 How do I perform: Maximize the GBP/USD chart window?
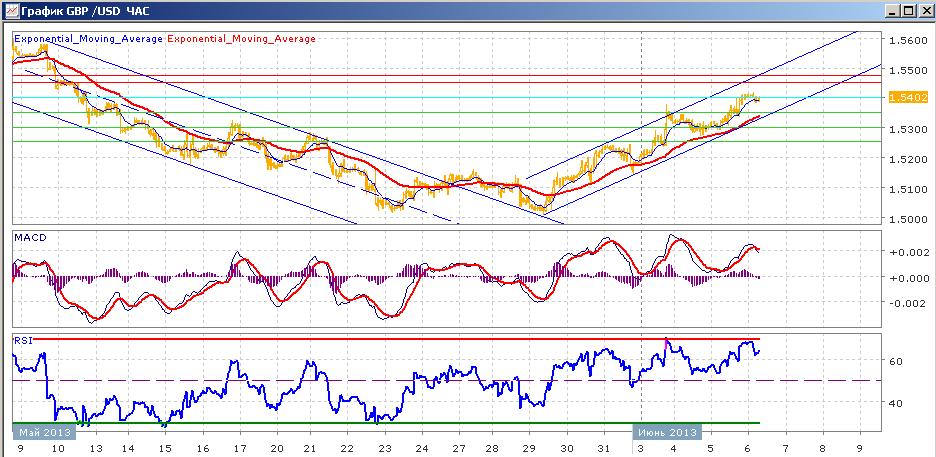point(908,11)
